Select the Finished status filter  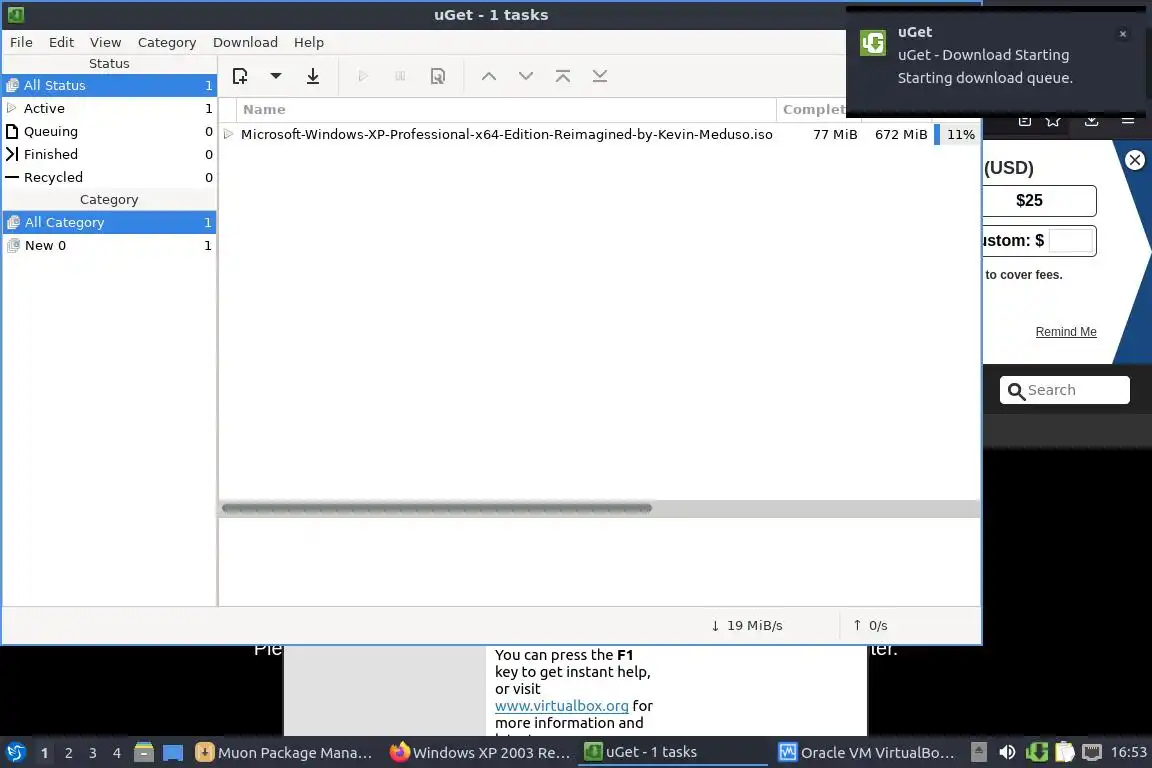coord(109,154)
